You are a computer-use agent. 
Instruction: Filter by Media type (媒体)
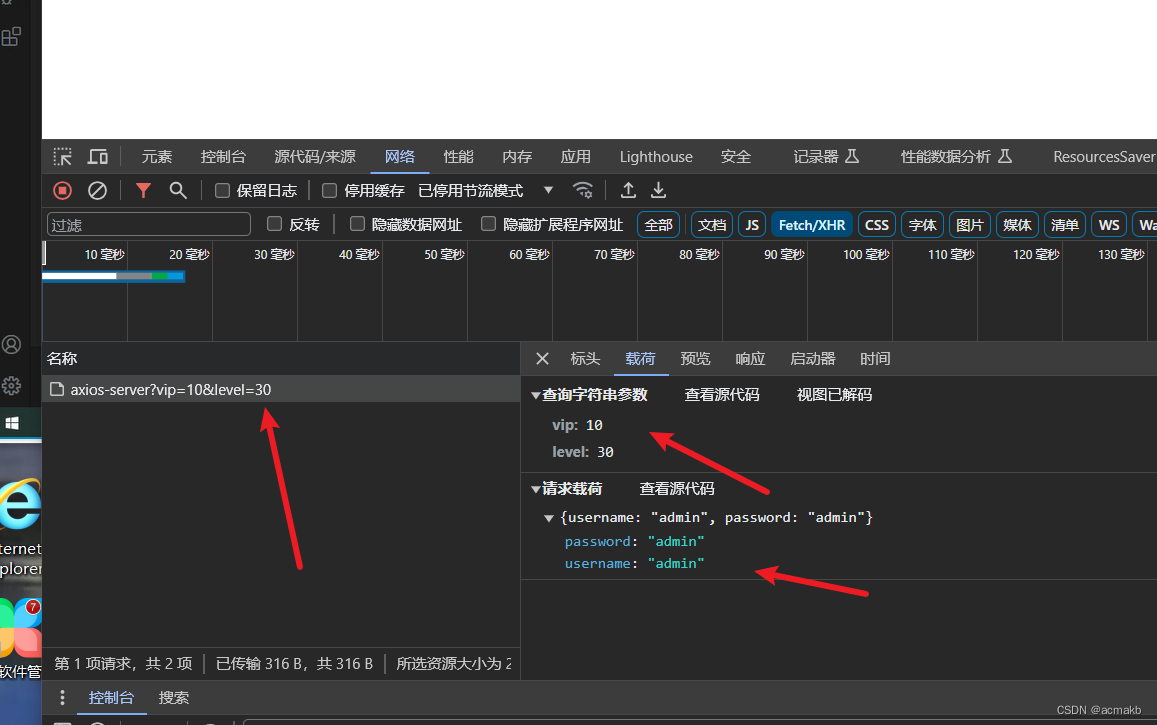click(x=1017, y=225)
